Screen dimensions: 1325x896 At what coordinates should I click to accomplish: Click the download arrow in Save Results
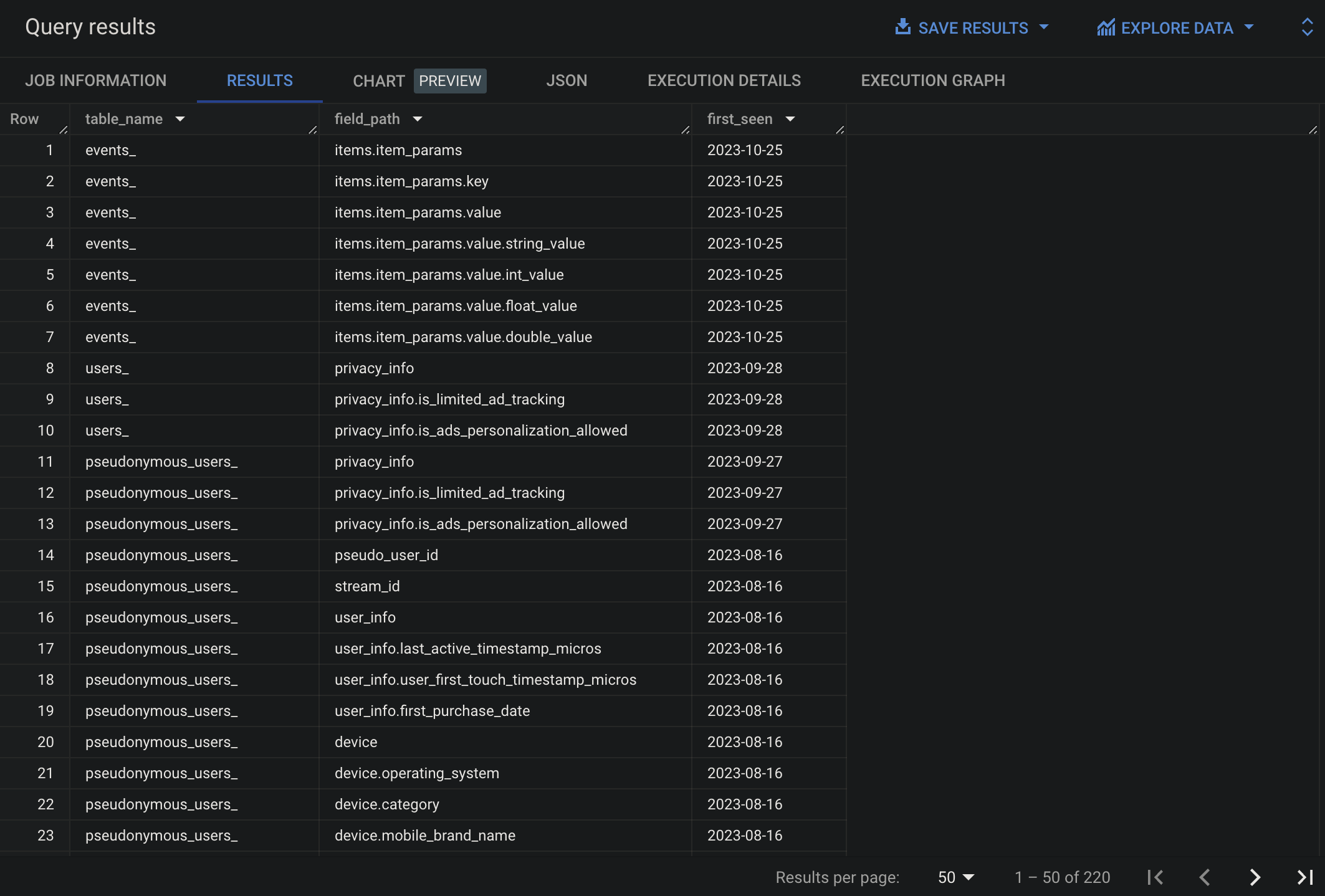pyautogui.click(x=902, y=27)
